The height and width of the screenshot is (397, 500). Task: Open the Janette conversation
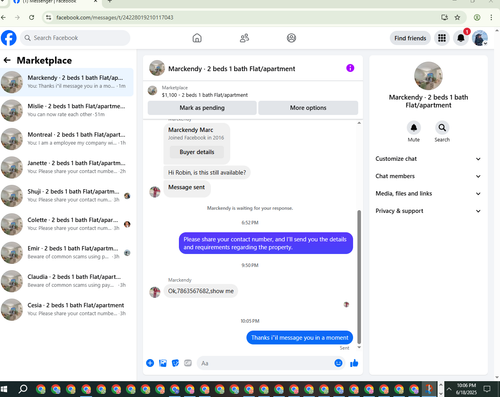[67, 167]
